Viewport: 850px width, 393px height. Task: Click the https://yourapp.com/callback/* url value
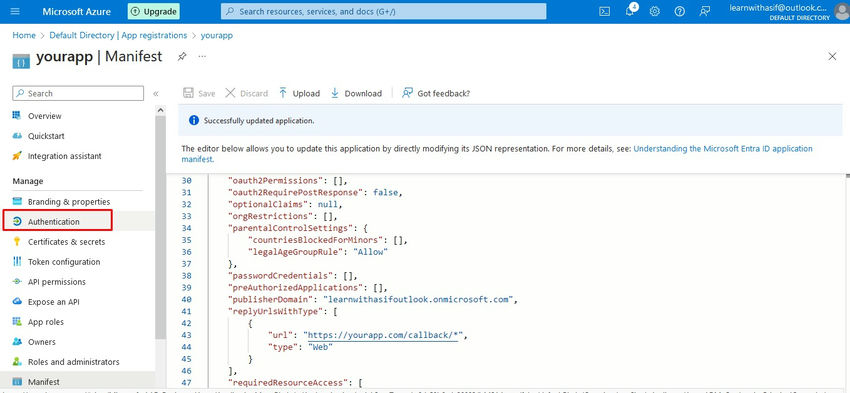(x=382, y=335)
